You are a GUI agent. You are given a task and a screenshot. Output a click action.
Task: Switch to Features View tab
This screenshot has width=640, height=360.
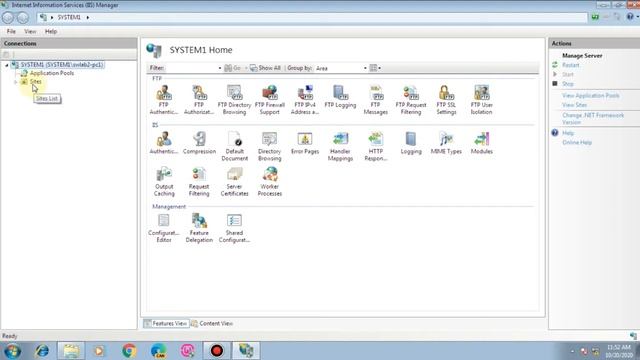click(x=165, y=323)
